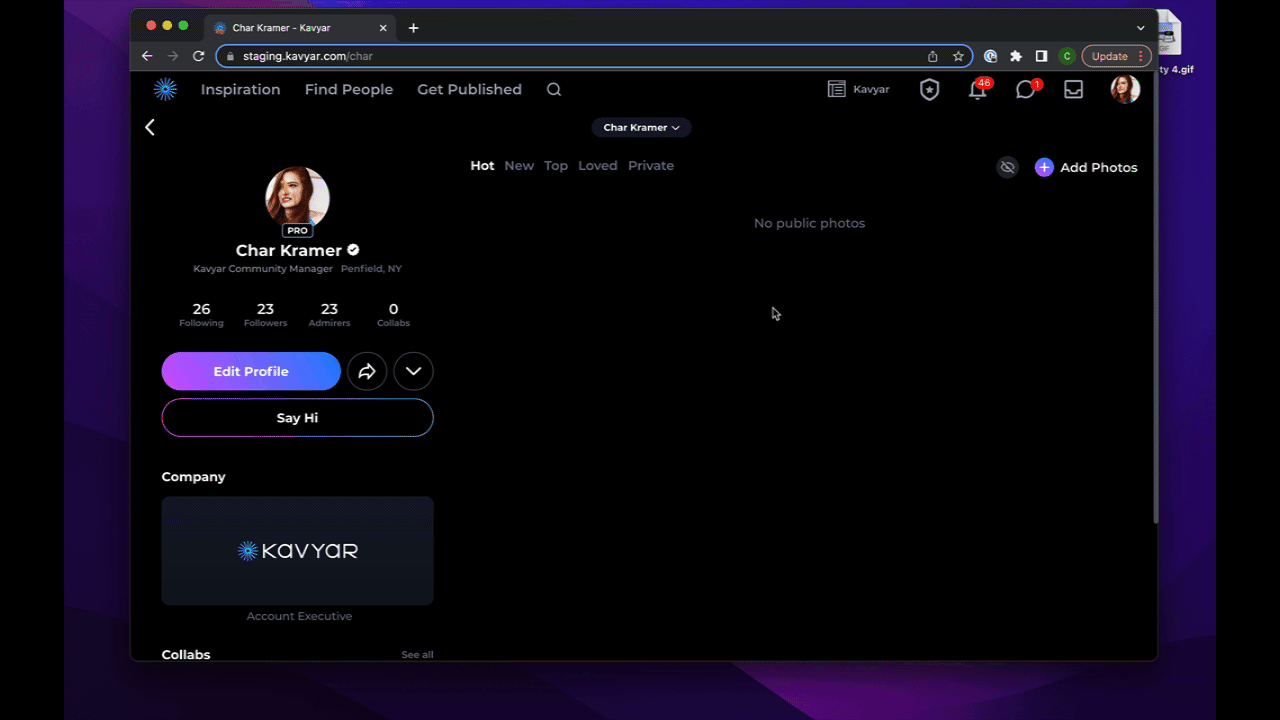Image resolution: width=1280 pixels, height=720 pixels.
Task: Toggle Chrome side panel icon
Action: click(x=1041, y=56)
